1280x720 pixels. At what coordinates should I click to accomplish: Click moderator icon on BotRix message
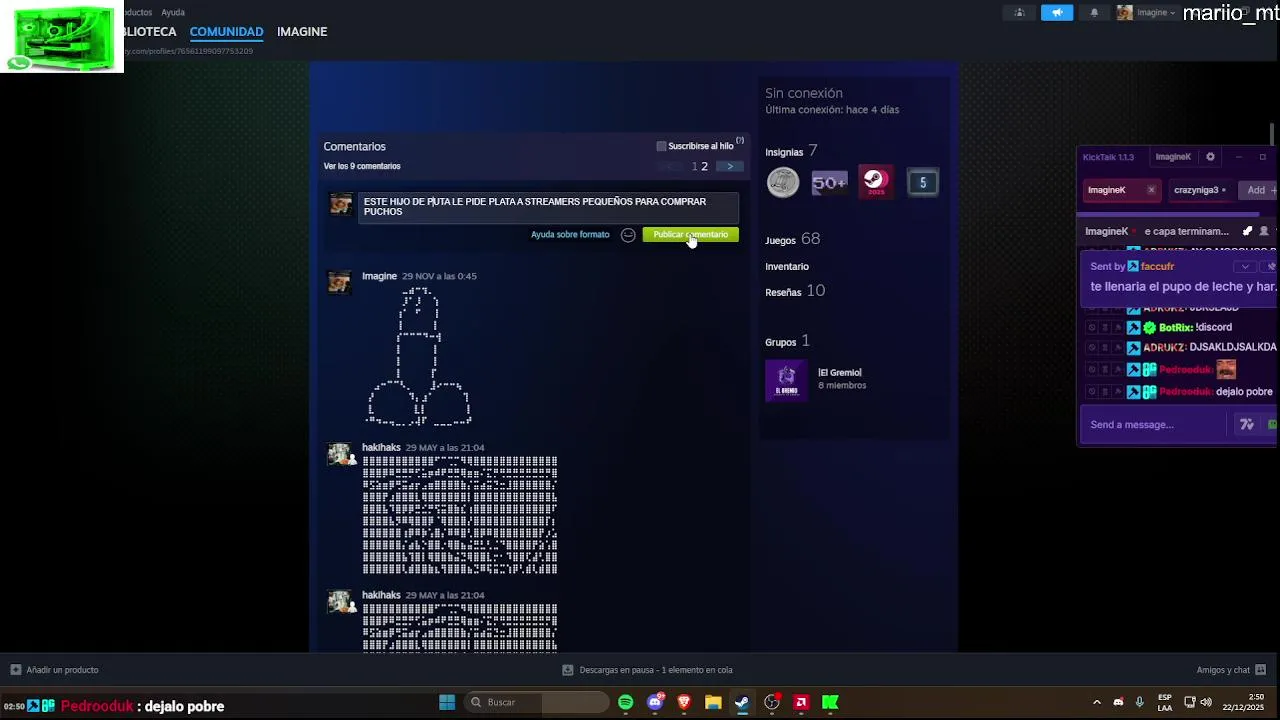point(1134,328)
